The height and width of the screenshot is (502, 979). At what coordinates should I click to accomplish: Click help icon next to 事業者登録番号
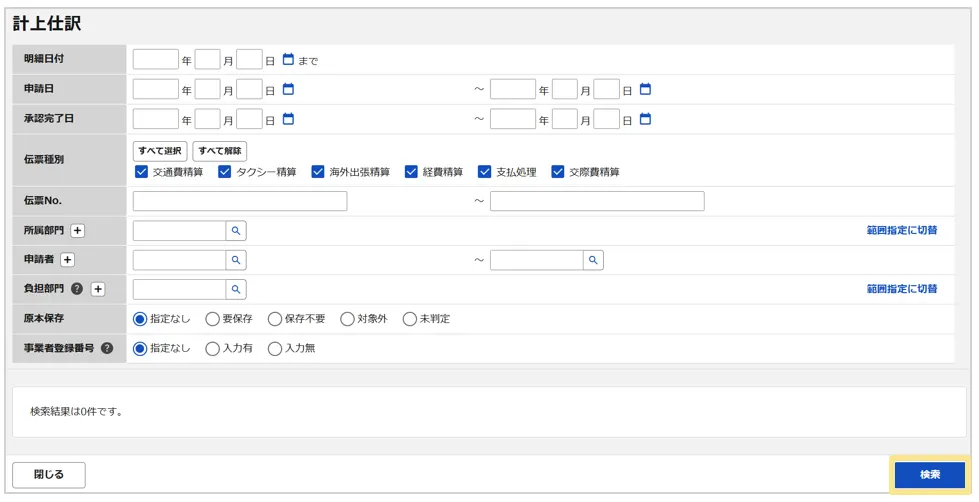click(x=107, y=349)
